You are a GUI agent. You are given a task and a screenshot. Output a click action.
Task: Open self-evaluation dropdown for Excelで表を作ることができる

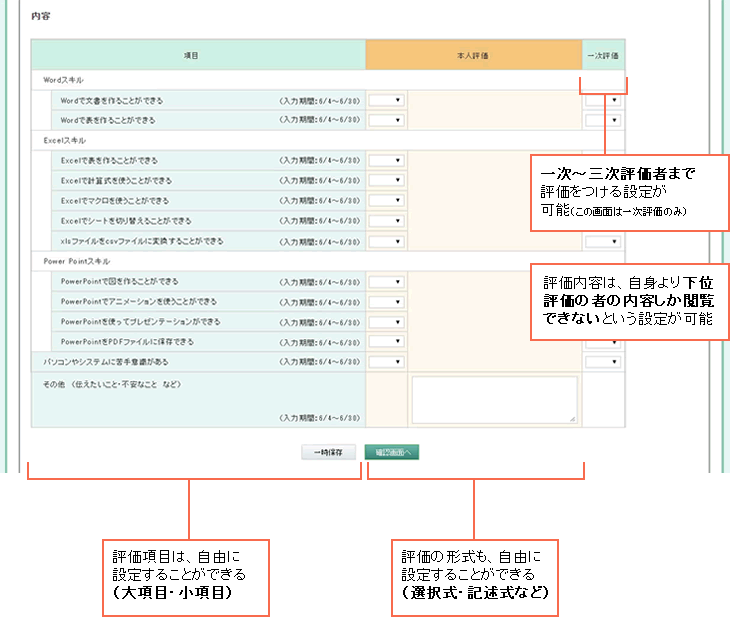386,161
